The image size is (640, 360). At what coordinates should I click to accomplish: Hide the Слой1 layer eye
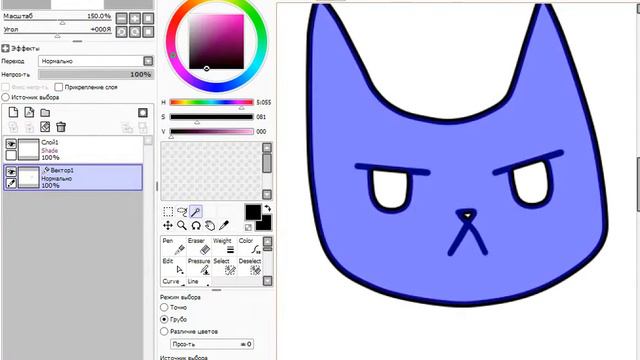(x=11, y=144)
